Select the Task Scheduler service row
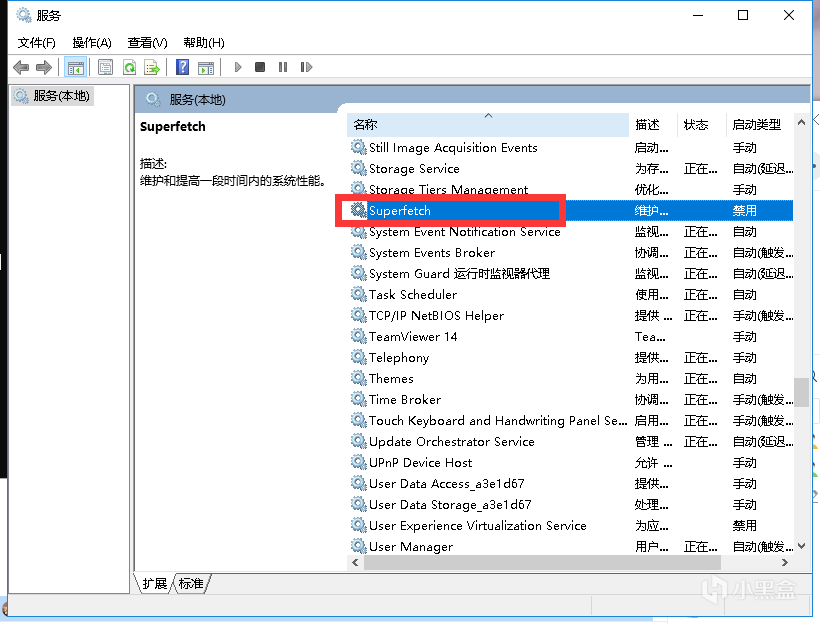The image size is (820, 624). pos(413,295)
